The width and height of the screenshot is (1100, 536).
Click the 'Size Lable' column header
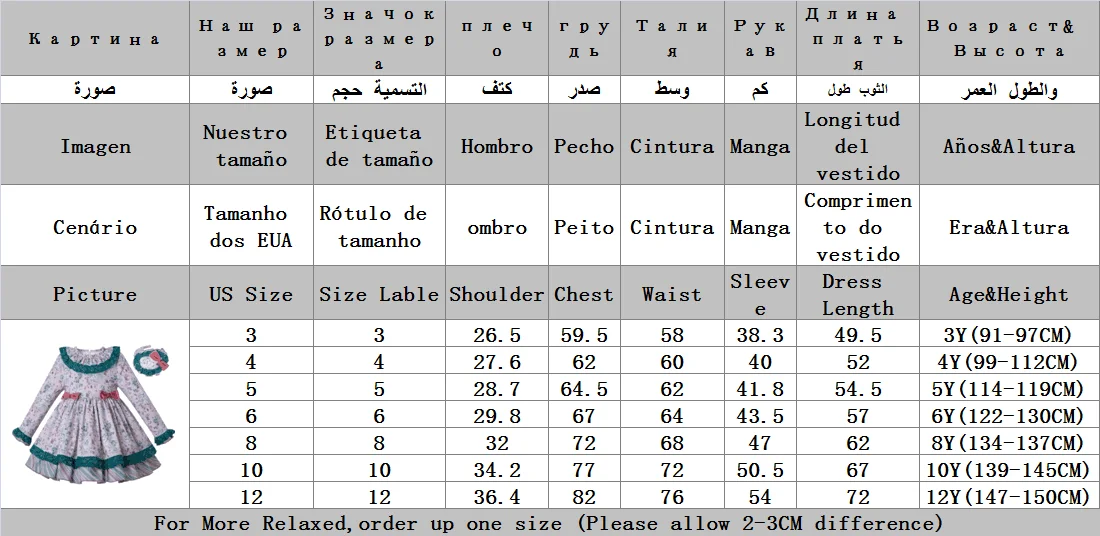[x=379, y=293]
